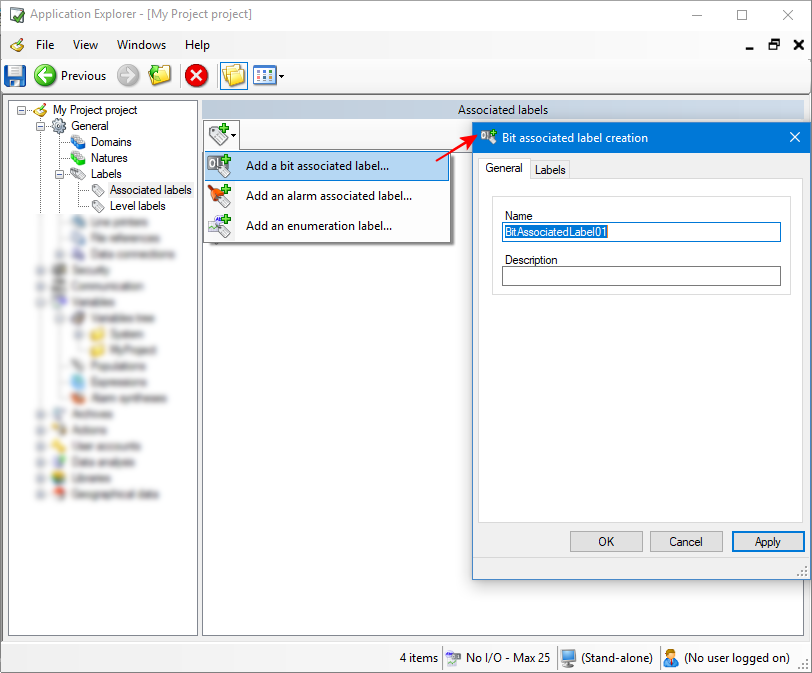Click the folder up-level icon in toolbar
This screenshot has width=812, height=673.
coord(160,76)
